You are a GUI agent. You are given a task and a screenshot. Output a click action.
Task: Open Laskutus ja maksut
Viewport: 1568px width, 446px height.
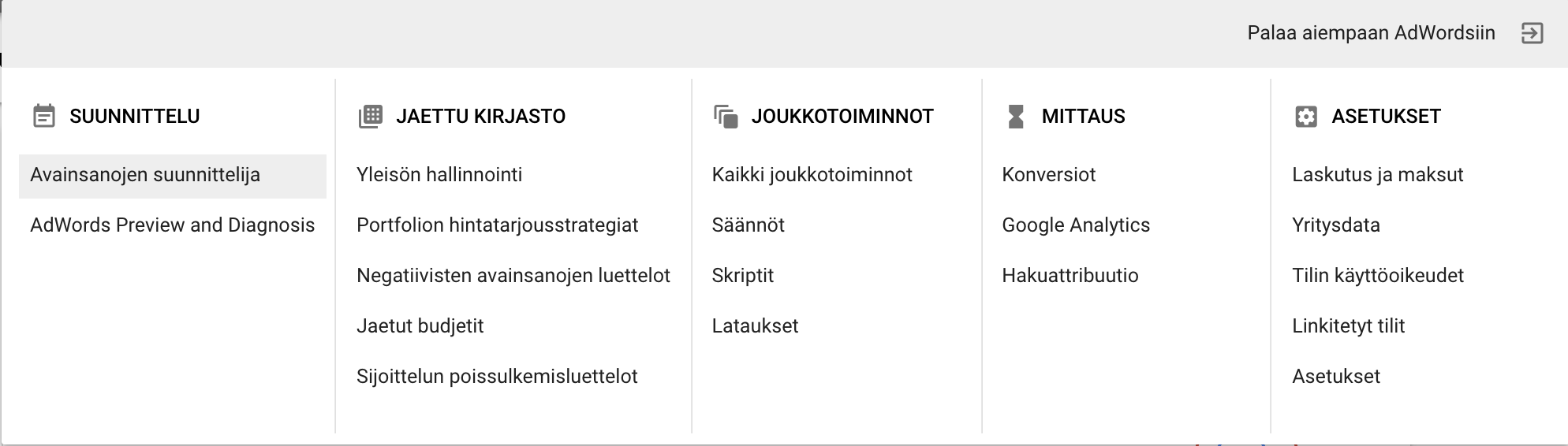(x=1378, y=175)
